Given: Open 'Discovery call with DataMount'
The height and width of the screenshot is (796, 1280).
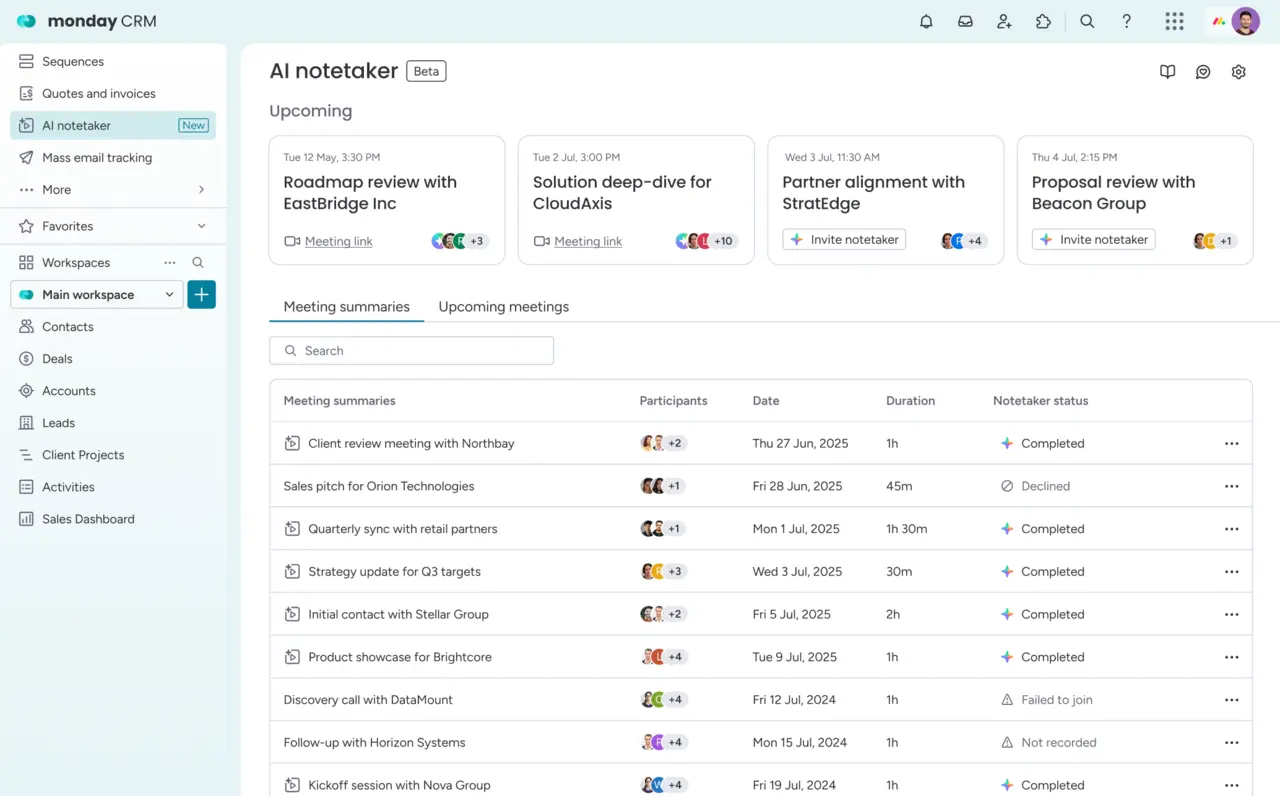Looking at the screenshot, I should click(x=368, y=700).
